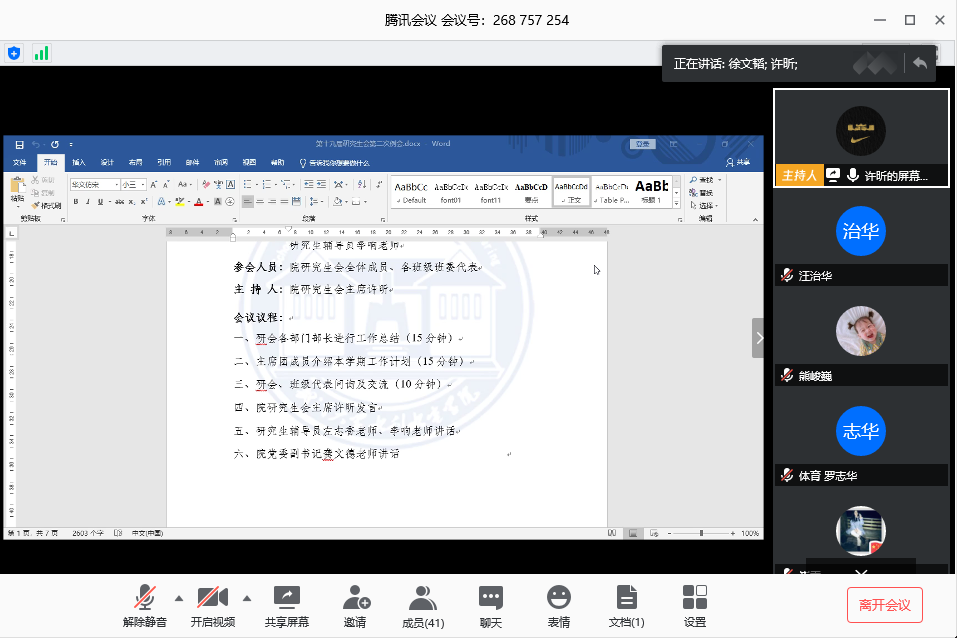957x638 pixels.
Task: Show the 成员(41) participant list
Action: pos(423,598)
